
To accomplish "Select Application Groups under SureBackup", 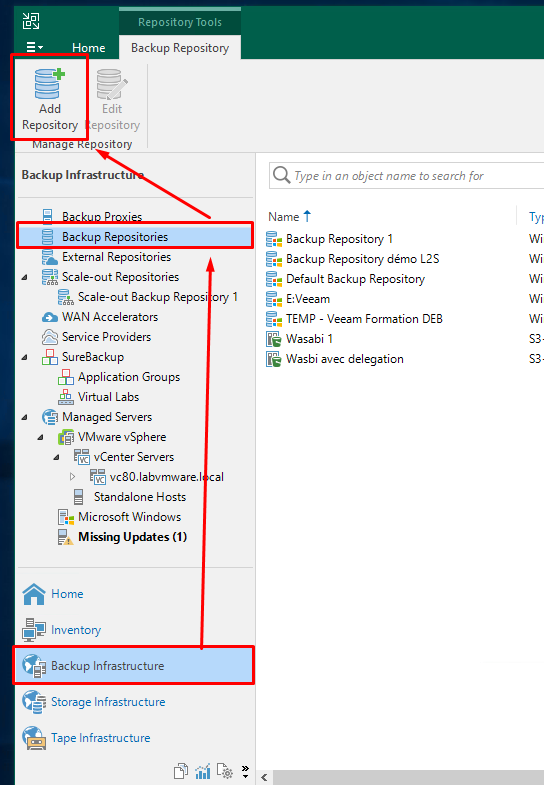I will click(x=129, y=377).
